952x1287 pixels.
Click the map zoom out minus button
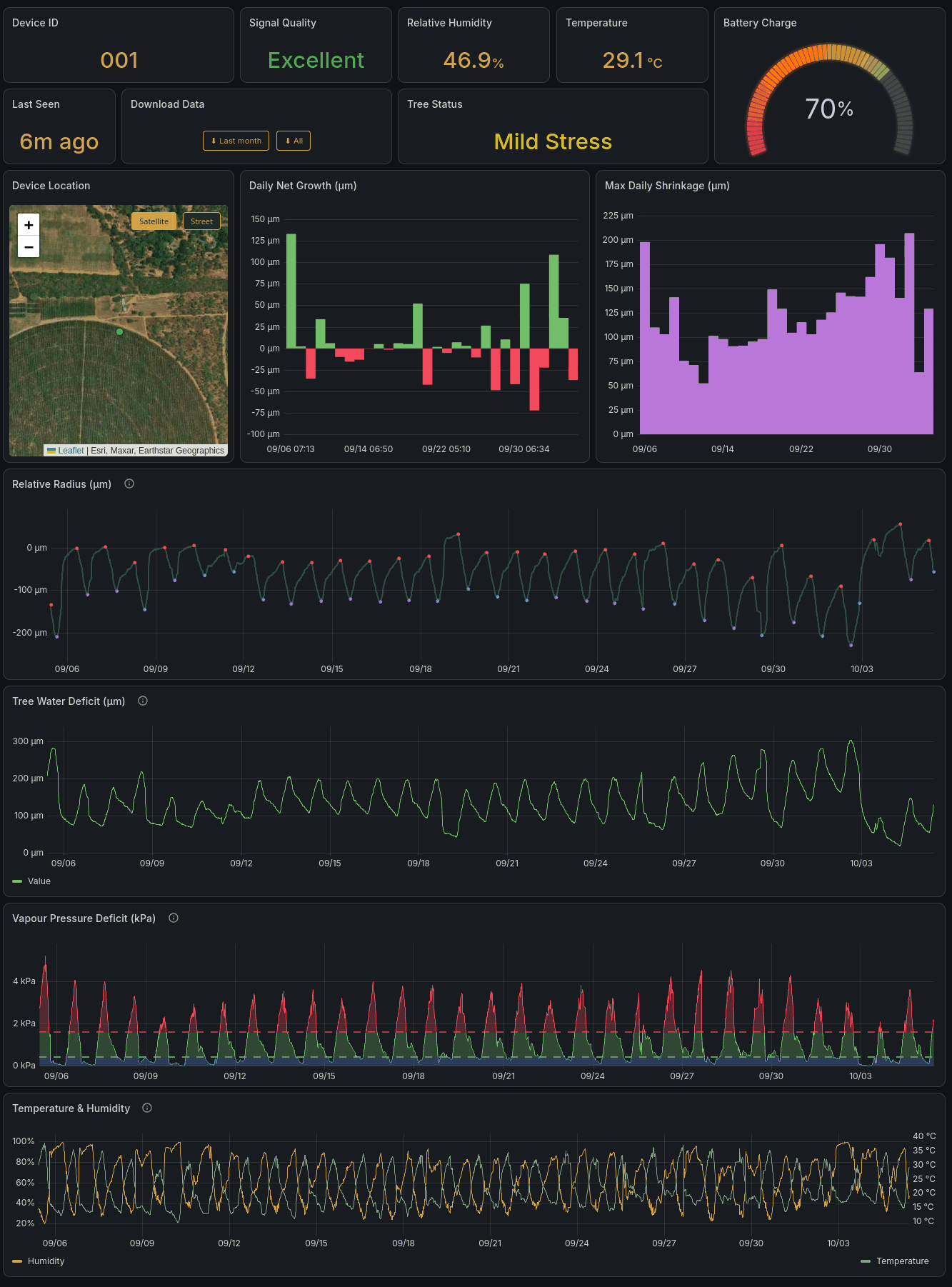pos(29,247)
